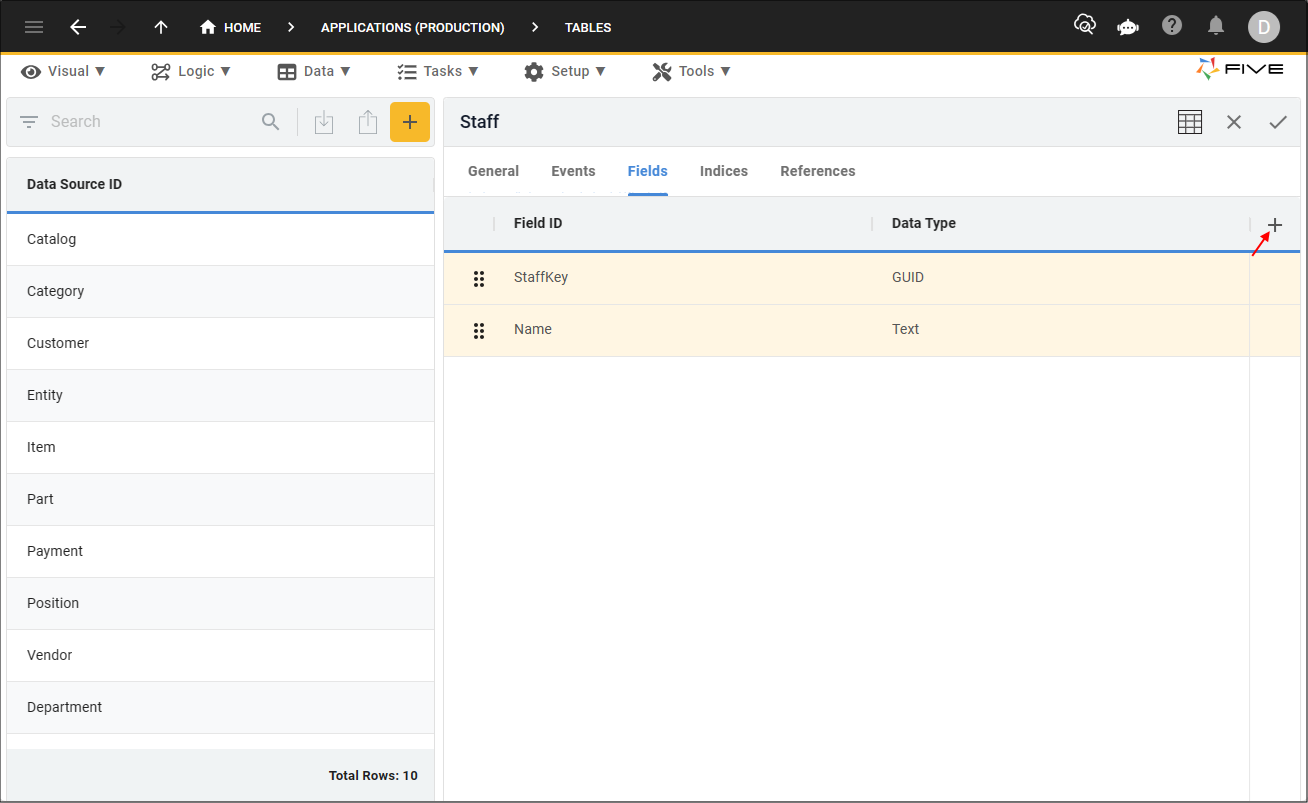Expand the Logic menu
This screenshot has width=1308, height=803.
(191, 71)
